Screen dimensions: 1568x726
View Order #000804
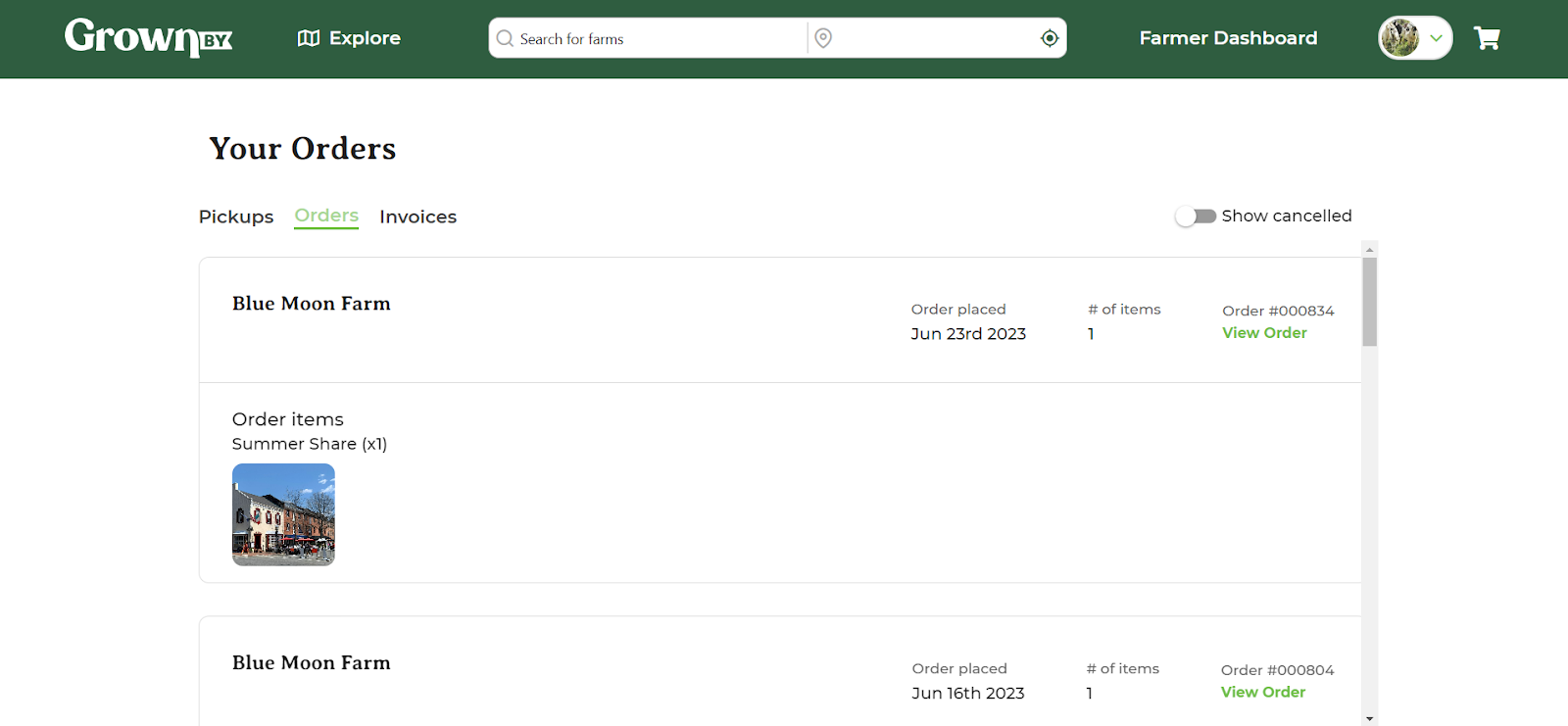(x=1263, y=692)
